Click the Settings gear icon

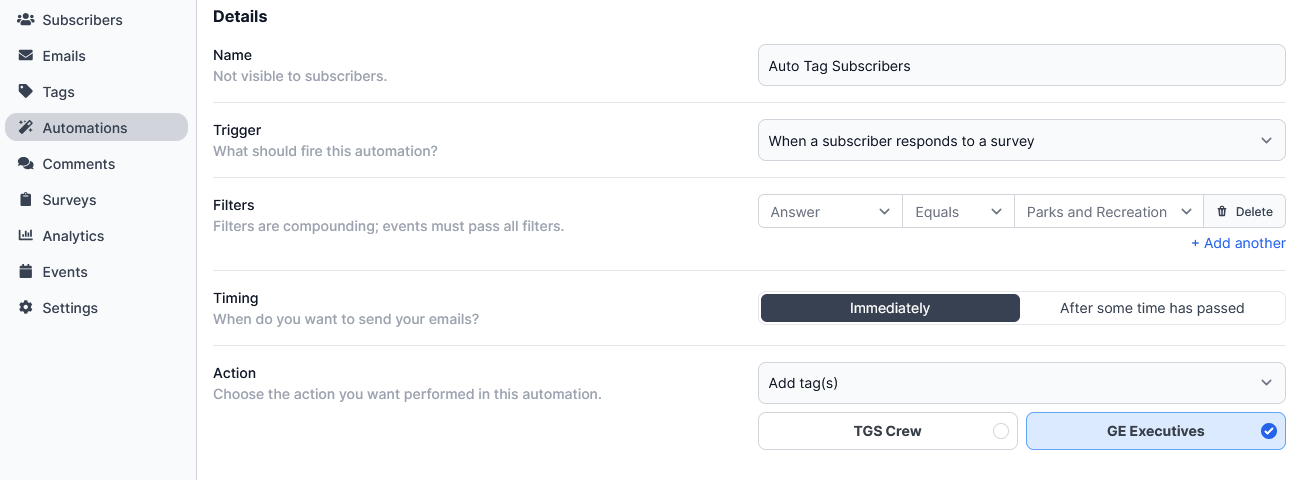[x=26, y=308]
